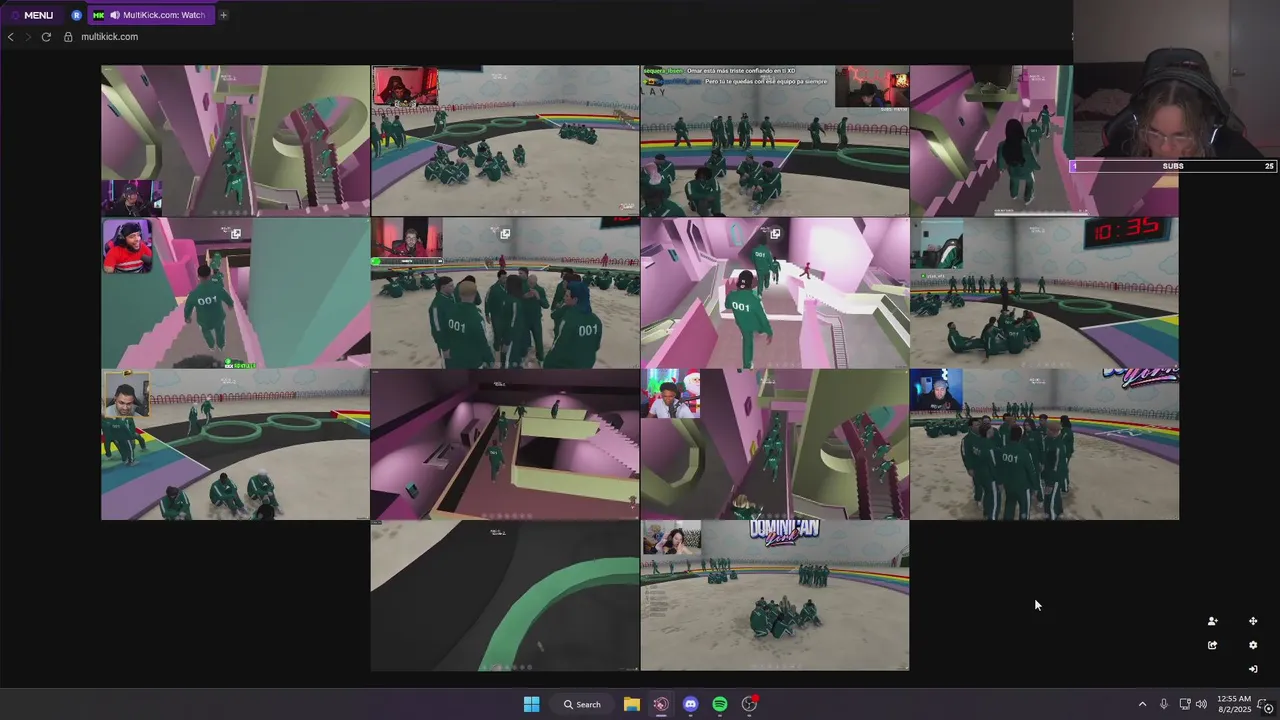Viewport: 1280px width, 720px height.
Task: Click the add streamer person-plus icon
Action: tap(1212, 621)
